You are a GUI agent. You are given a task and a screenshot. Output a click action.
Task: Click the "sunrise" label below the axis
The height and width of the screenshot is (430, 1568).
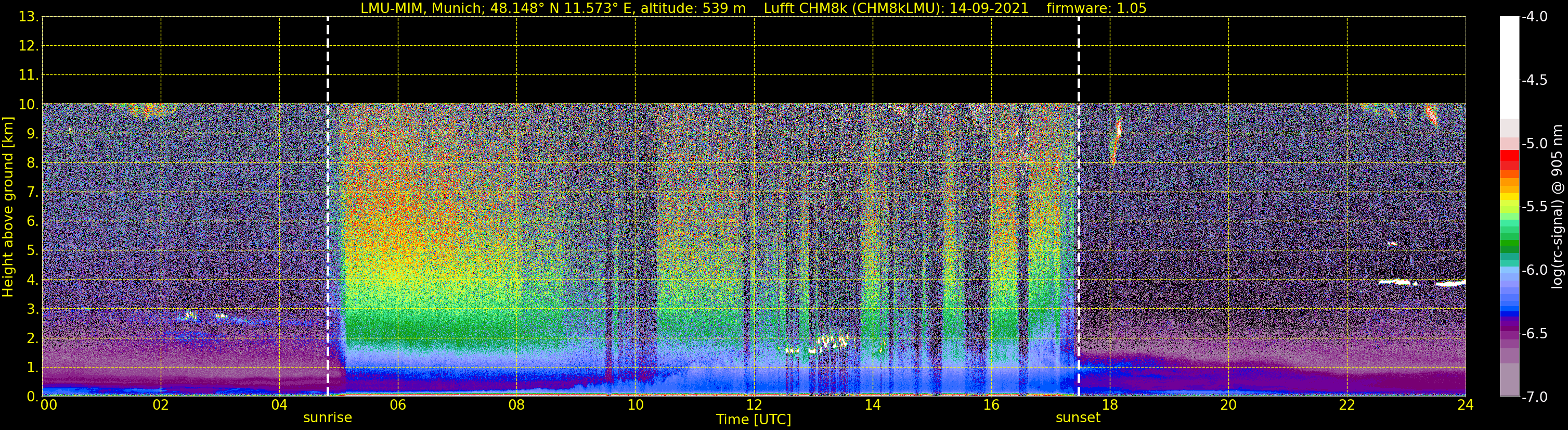coord(328,418)
